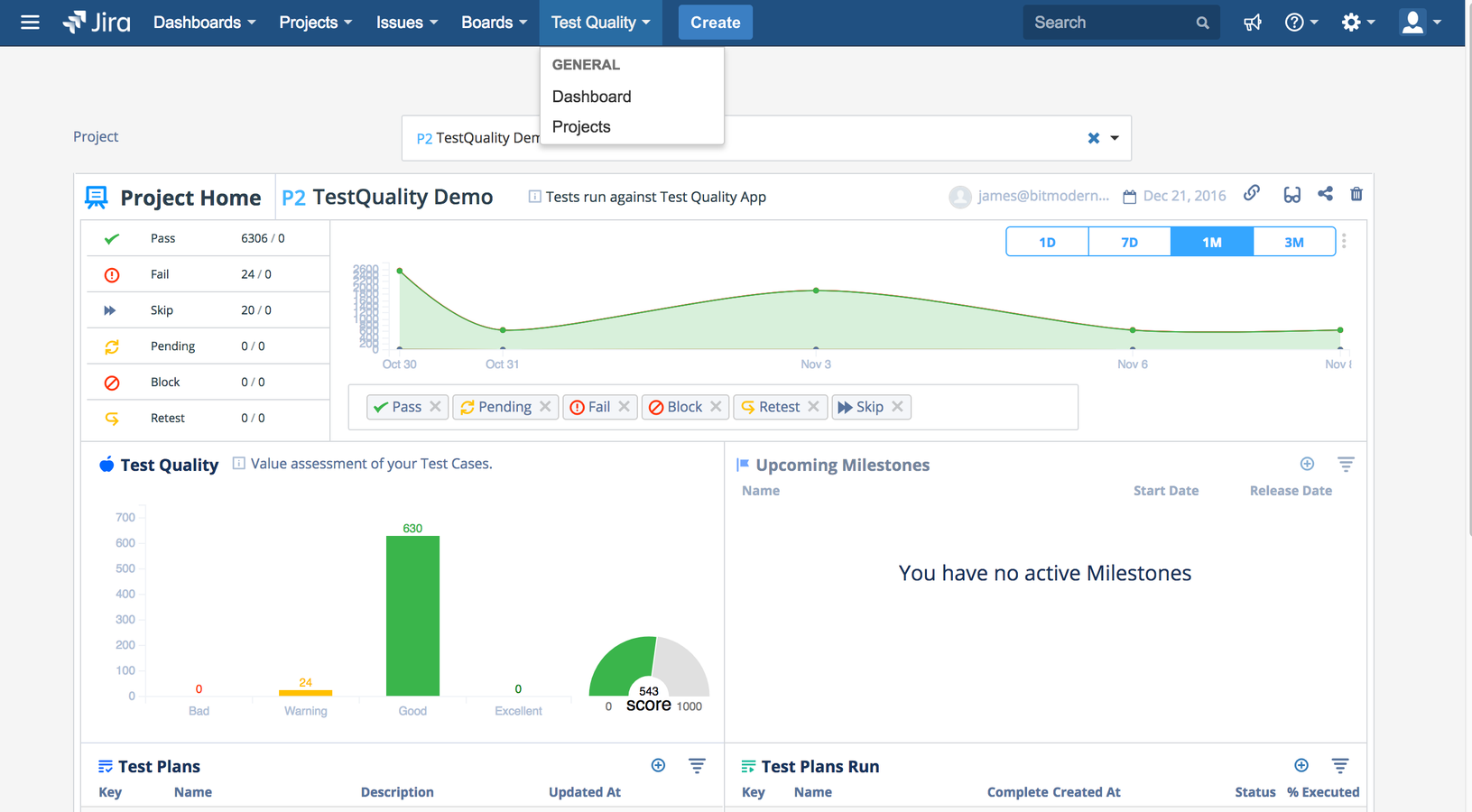Remove the Block filter chip

coord(716,407)
